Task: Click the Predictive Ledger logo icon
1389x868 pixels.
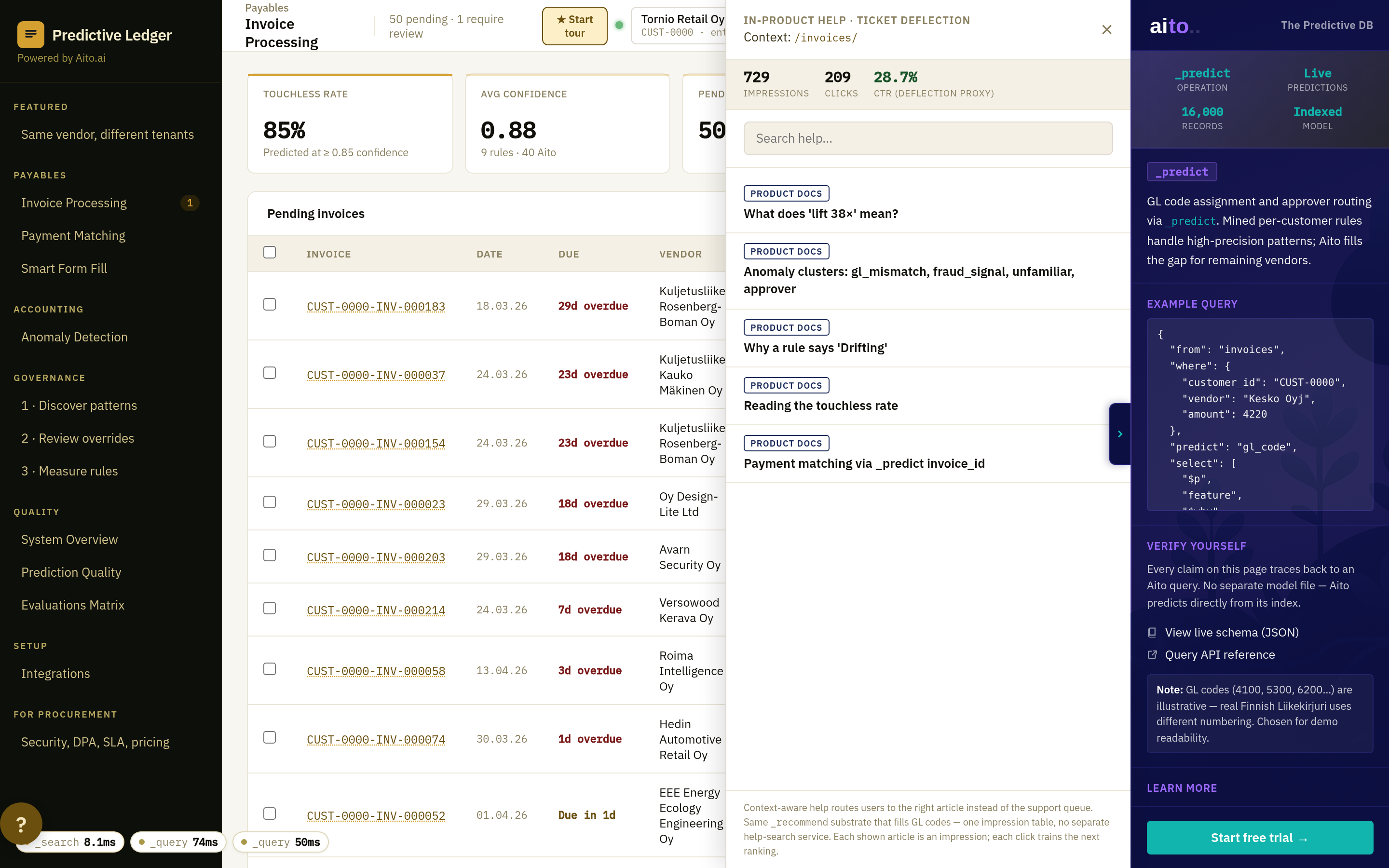Action: pos(30,34)
